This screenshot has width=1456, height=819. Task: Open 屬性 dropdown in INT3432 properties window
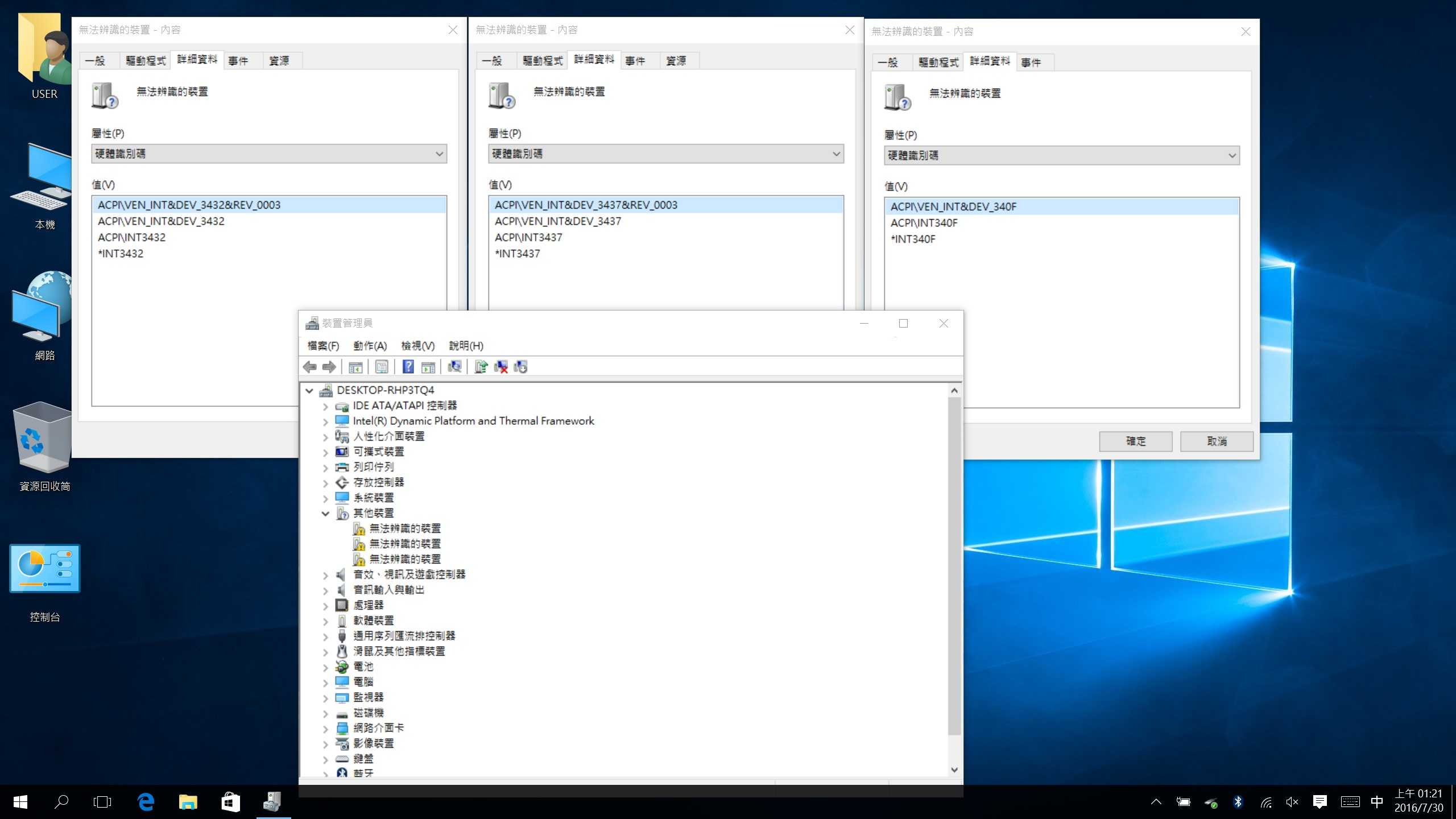269,154
